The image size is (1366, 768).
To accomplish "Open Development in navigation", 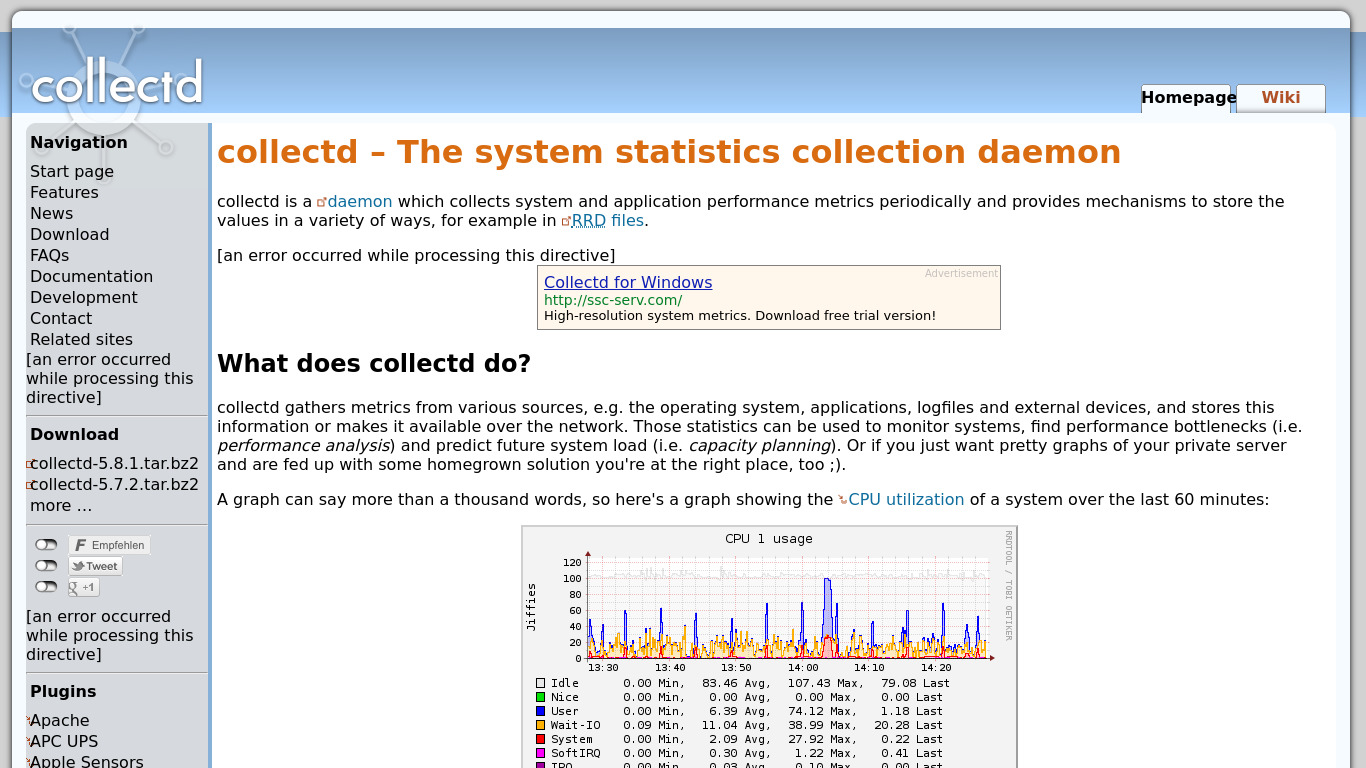I will (84, 297).
